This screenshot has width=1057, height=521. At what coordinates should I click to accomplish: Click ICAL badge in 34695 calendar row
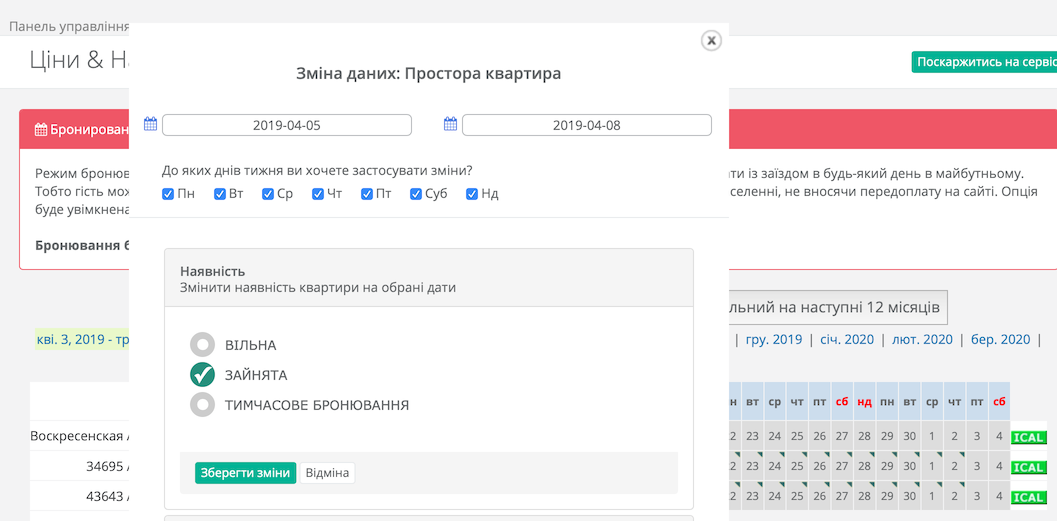point(1029,467)
